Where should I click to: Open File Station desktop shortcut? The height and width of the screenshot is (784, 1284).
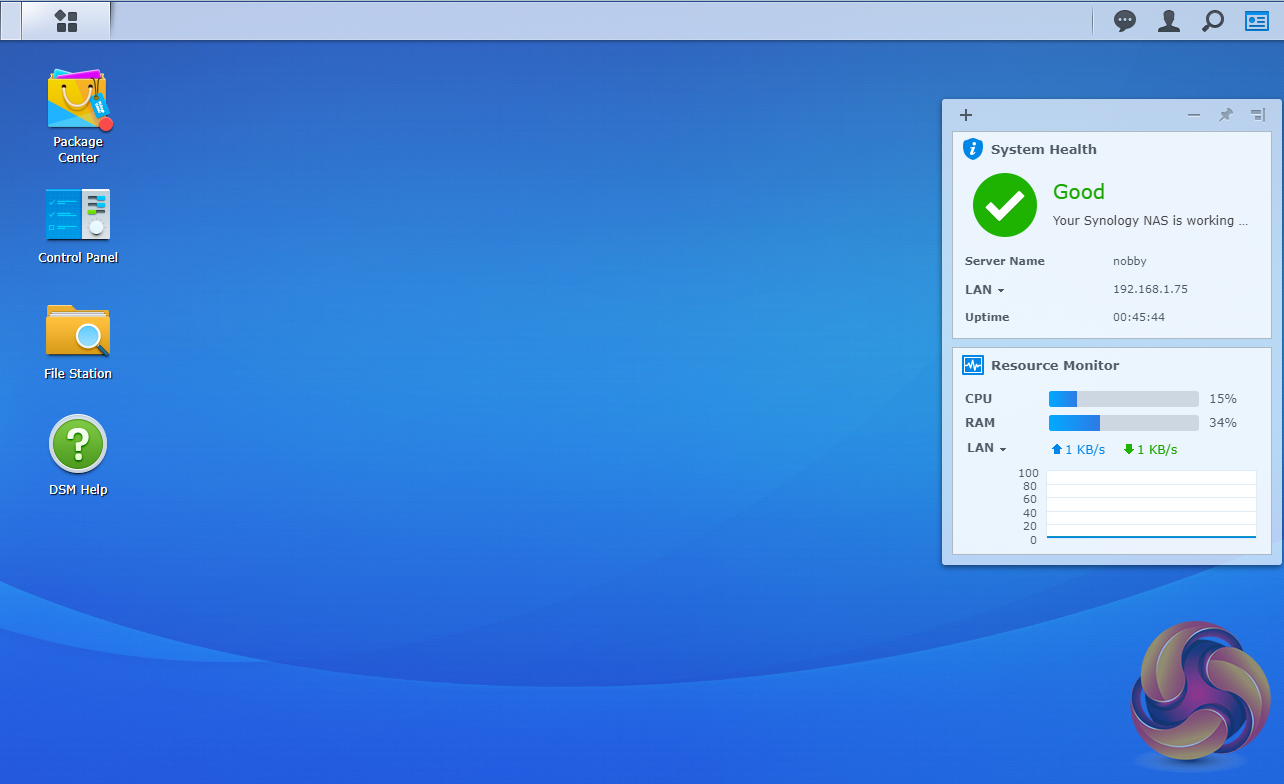click(x=78, y=342)
